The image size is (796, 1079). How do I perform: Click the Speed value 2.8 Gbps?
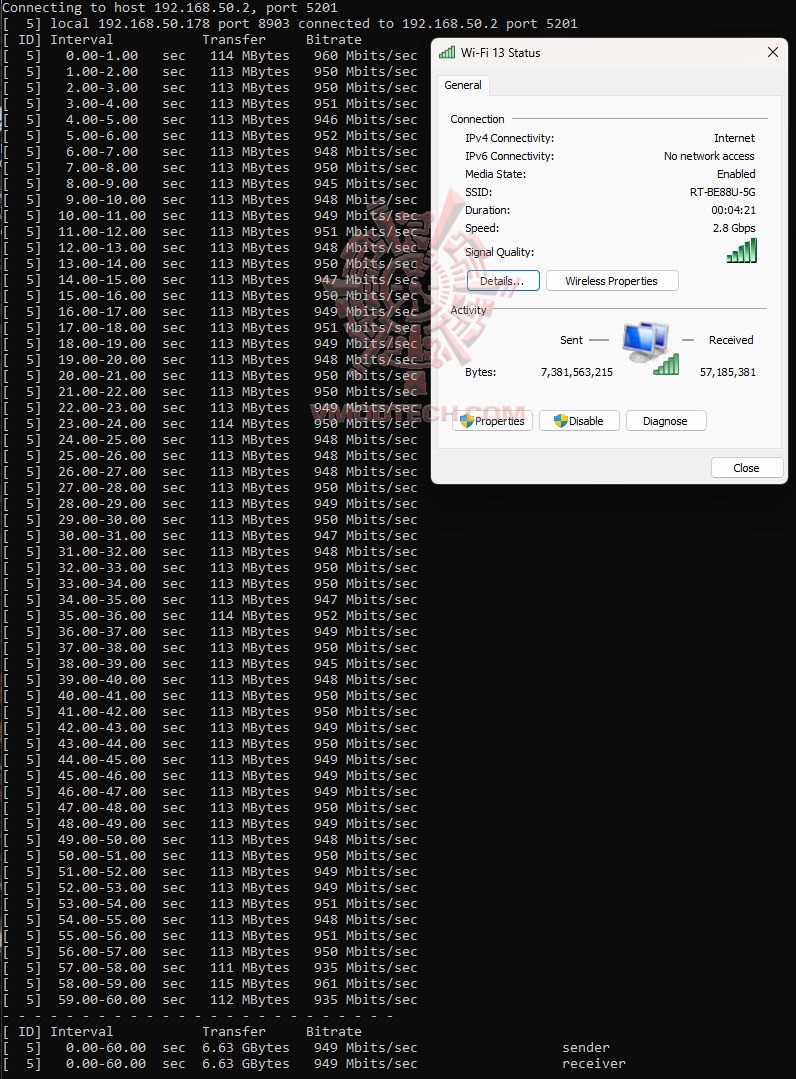734,228
